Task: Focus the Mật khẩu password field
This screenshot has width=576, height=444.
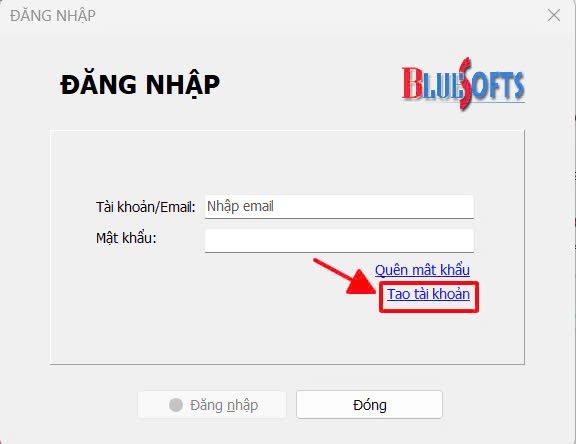Action: (x=339, y=241)
